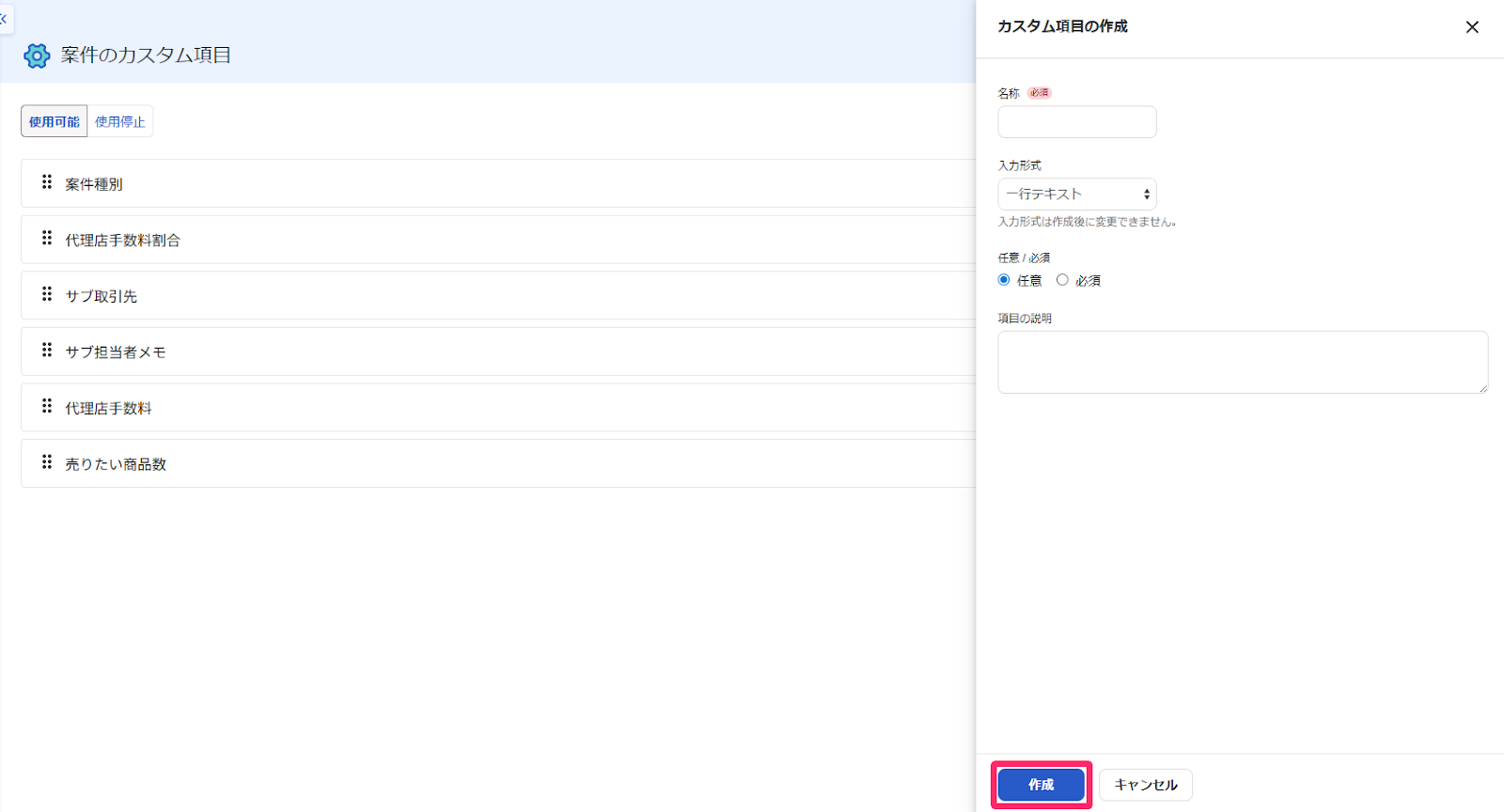This screenshot has width=1504, height=812.
Task: Grab the drag handle of 代理店手数料割合 row
Action: coord(47,239)
